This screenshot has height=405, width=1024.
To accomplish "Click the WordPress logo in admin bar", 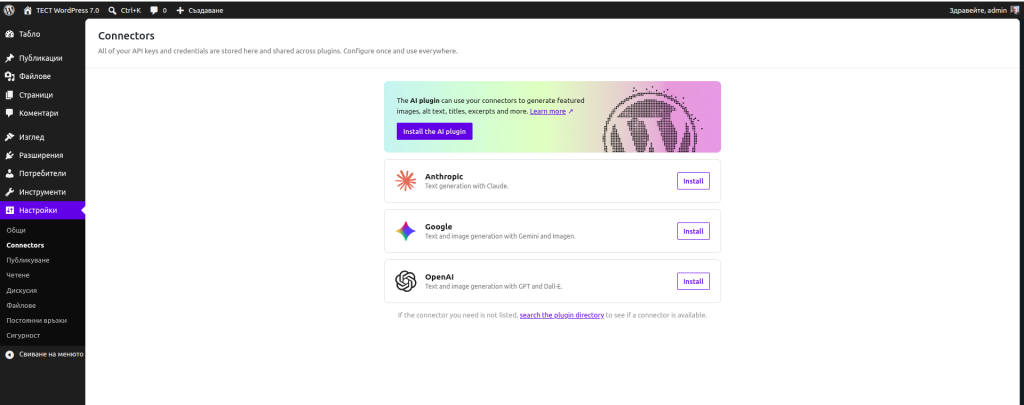I will [9, 9].
